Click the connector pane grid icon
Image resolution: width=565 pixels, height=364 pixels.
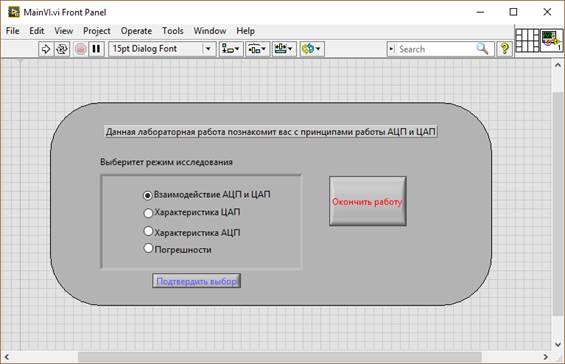coord(528,41)
